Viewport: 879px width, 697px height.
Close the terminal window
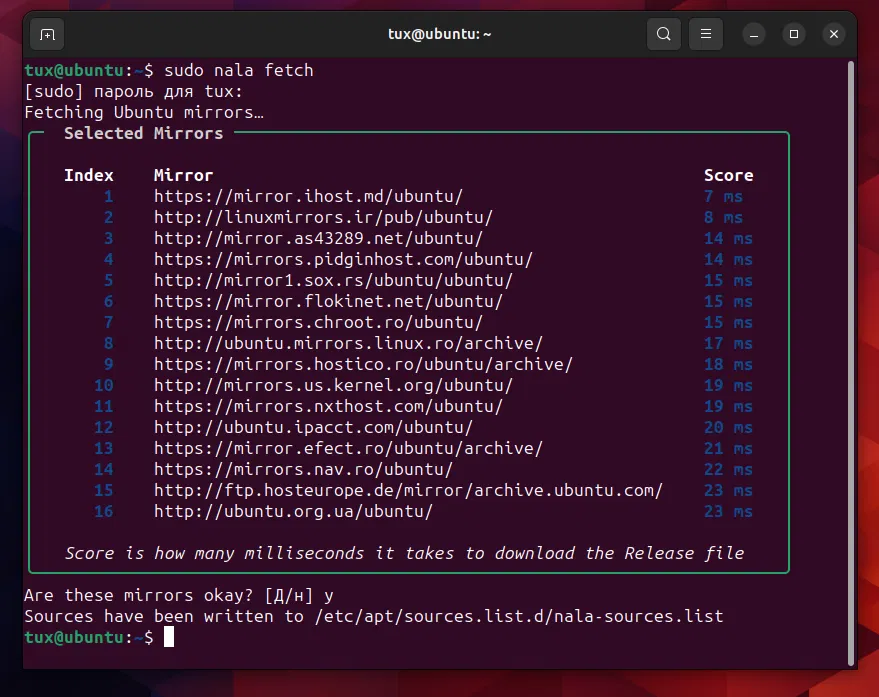coord(834,34)
